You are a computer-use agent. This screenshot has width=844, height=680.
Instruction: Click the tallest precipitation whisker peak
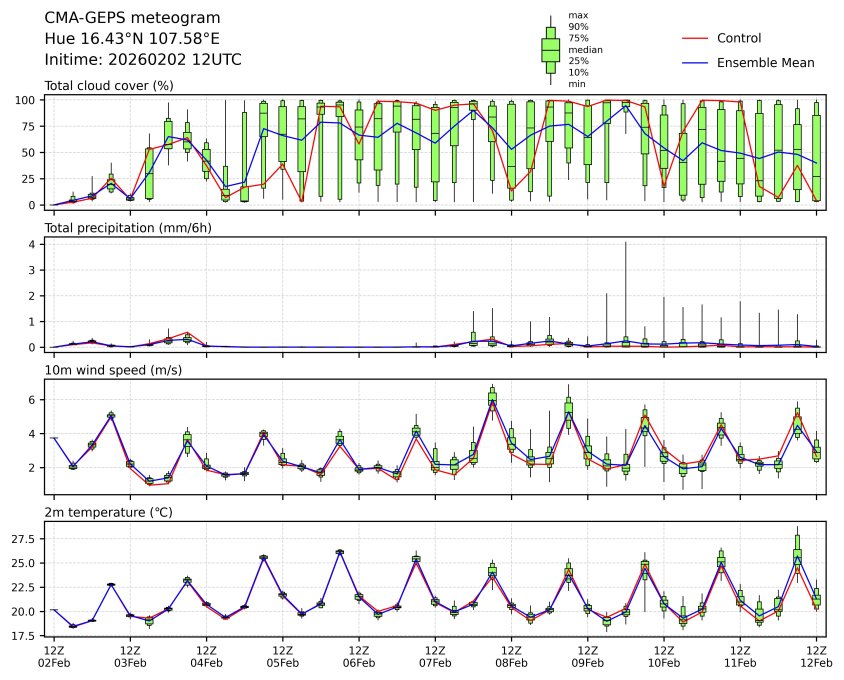626,243
